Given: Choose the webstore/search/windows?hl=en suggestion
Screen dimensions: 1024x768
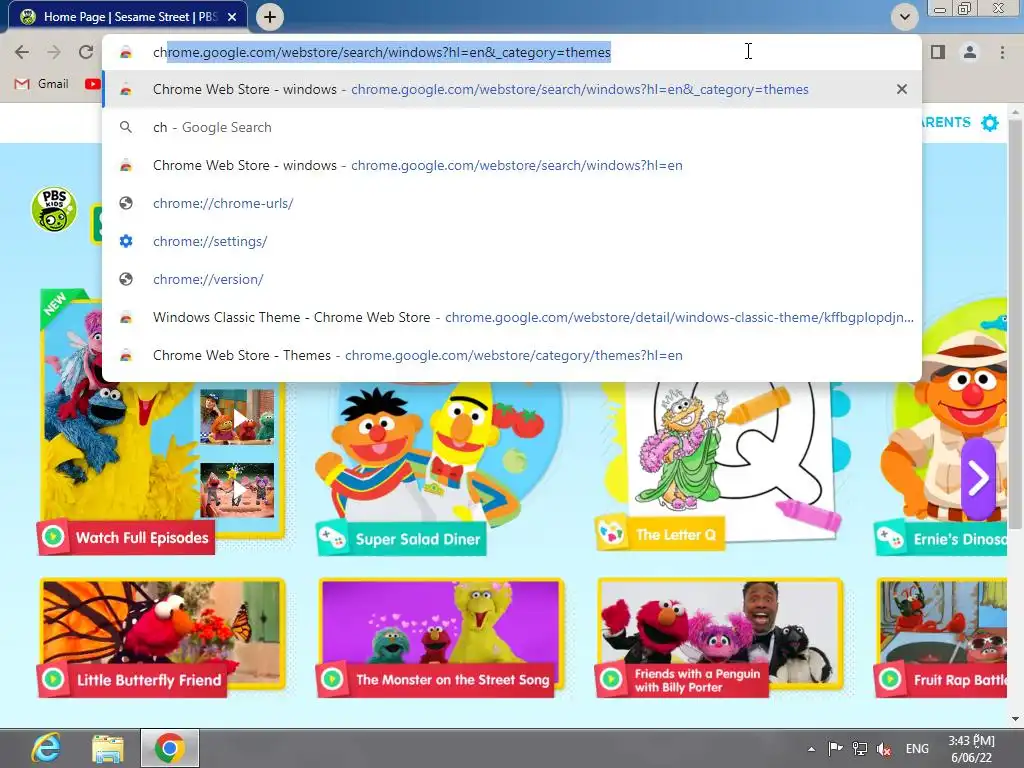Looking at the screenshot, I should [512, 165].
